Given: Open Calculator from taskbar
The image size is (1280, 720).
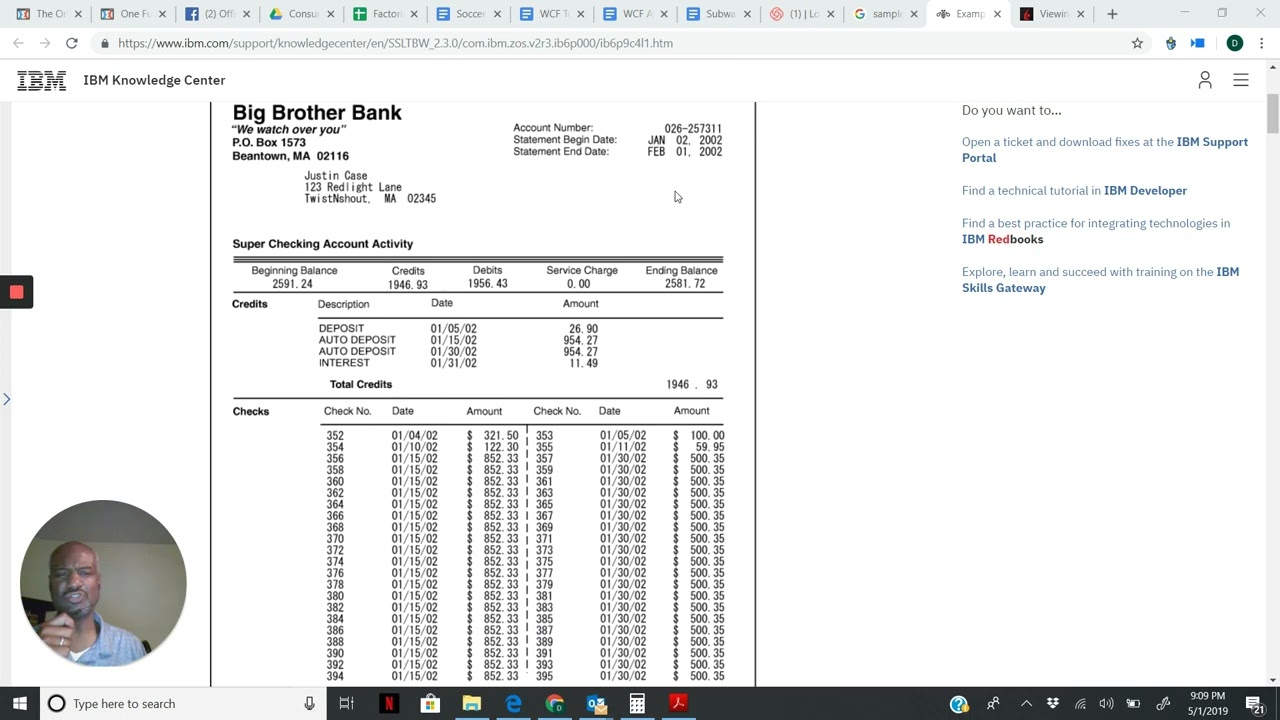Looking at the screenshot, I should 637,704.
